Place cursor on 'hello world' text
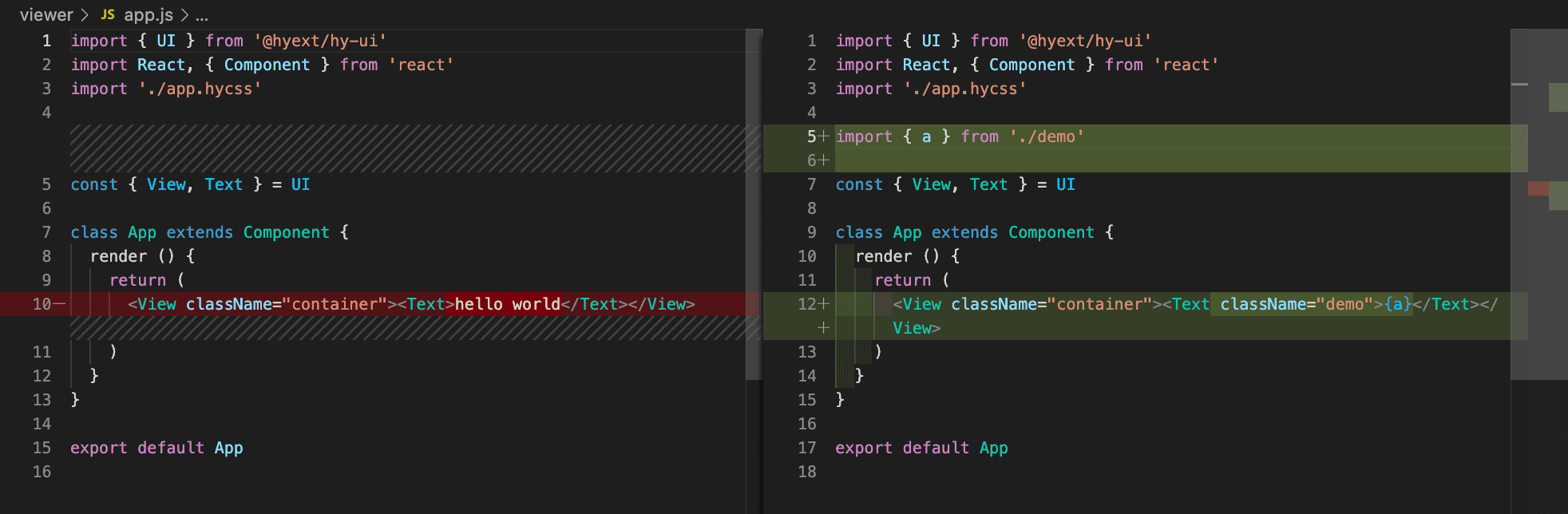1568x514 pixels. pyautogui.click(x=507, y=304)
